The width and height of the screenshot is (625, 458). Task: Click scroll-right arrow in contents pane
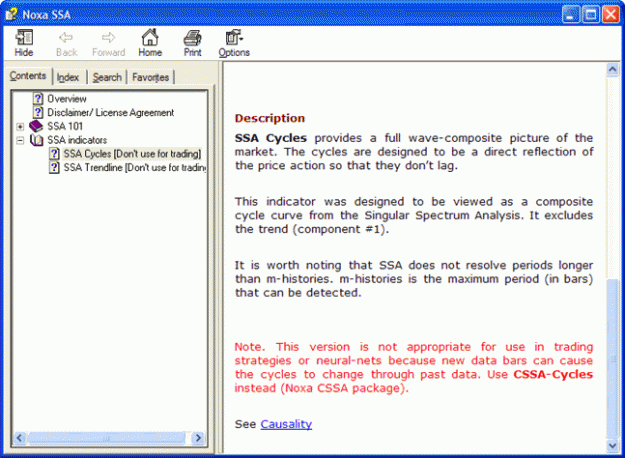click(x=198, y=438)
